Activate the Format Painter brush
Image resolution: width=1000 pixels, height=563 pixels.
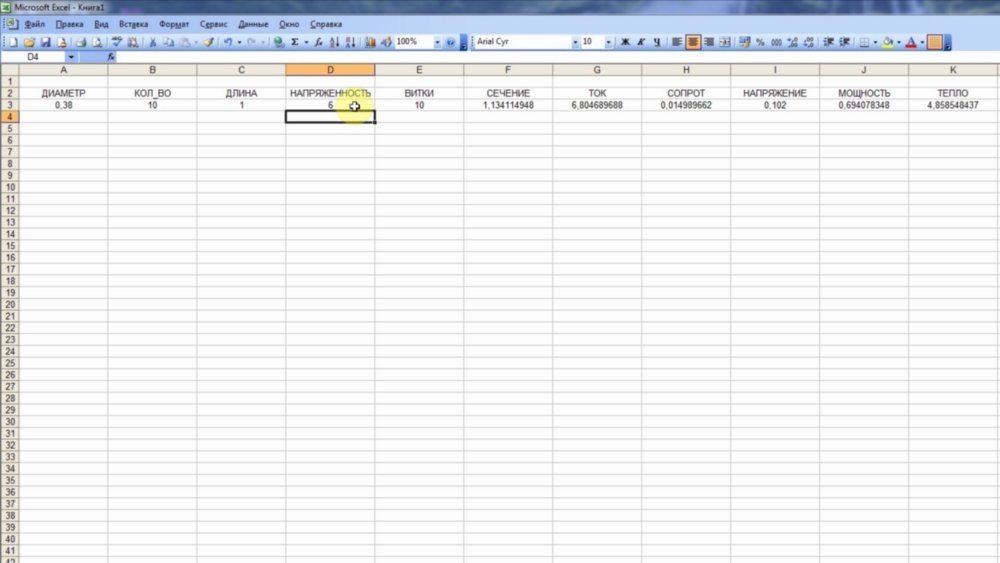coord(209,42)
